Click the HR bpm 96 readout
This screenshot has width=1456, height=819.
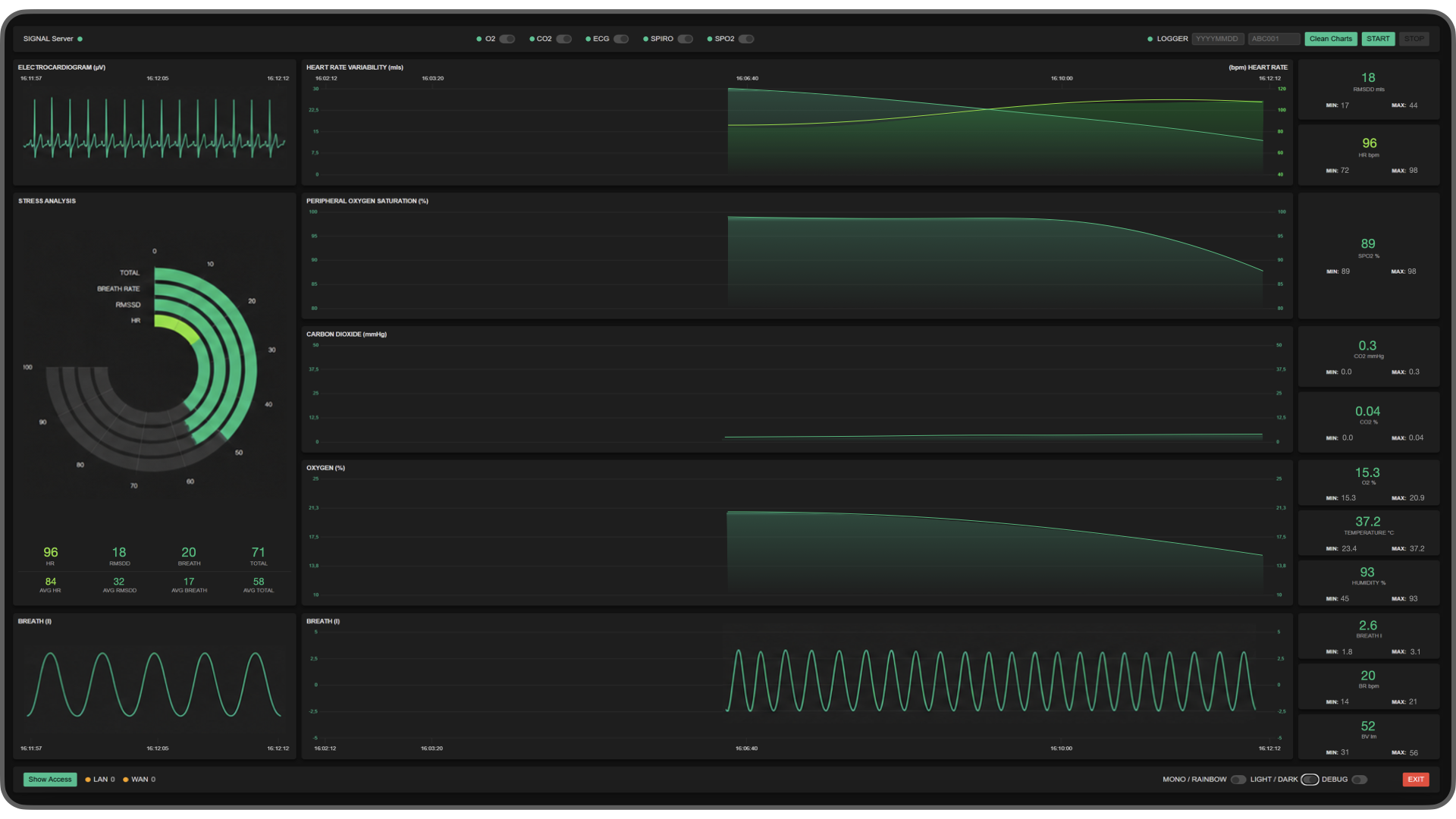(x=1369, y=143)
